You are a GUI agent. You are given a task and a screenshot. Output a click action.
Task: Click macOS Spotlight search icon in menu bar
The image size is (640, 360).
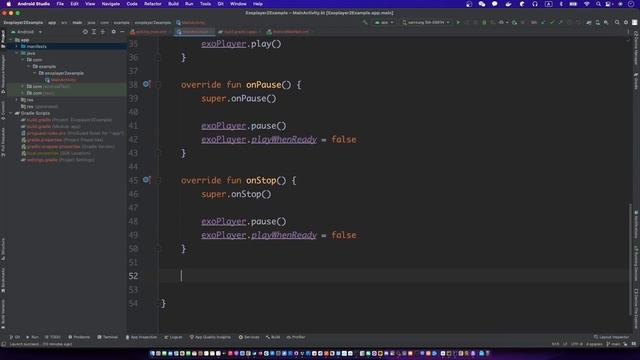click(x=598, y=4)
